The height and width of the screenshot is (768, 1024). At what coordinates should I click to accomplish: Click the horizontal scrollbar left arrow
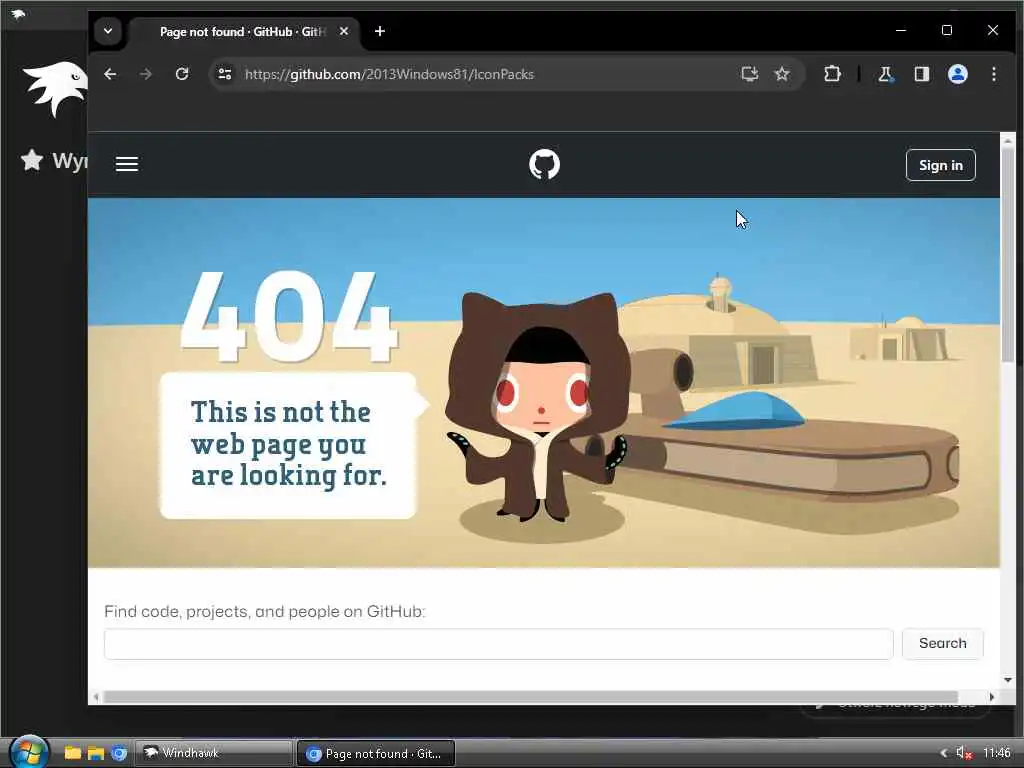[97, 697]
